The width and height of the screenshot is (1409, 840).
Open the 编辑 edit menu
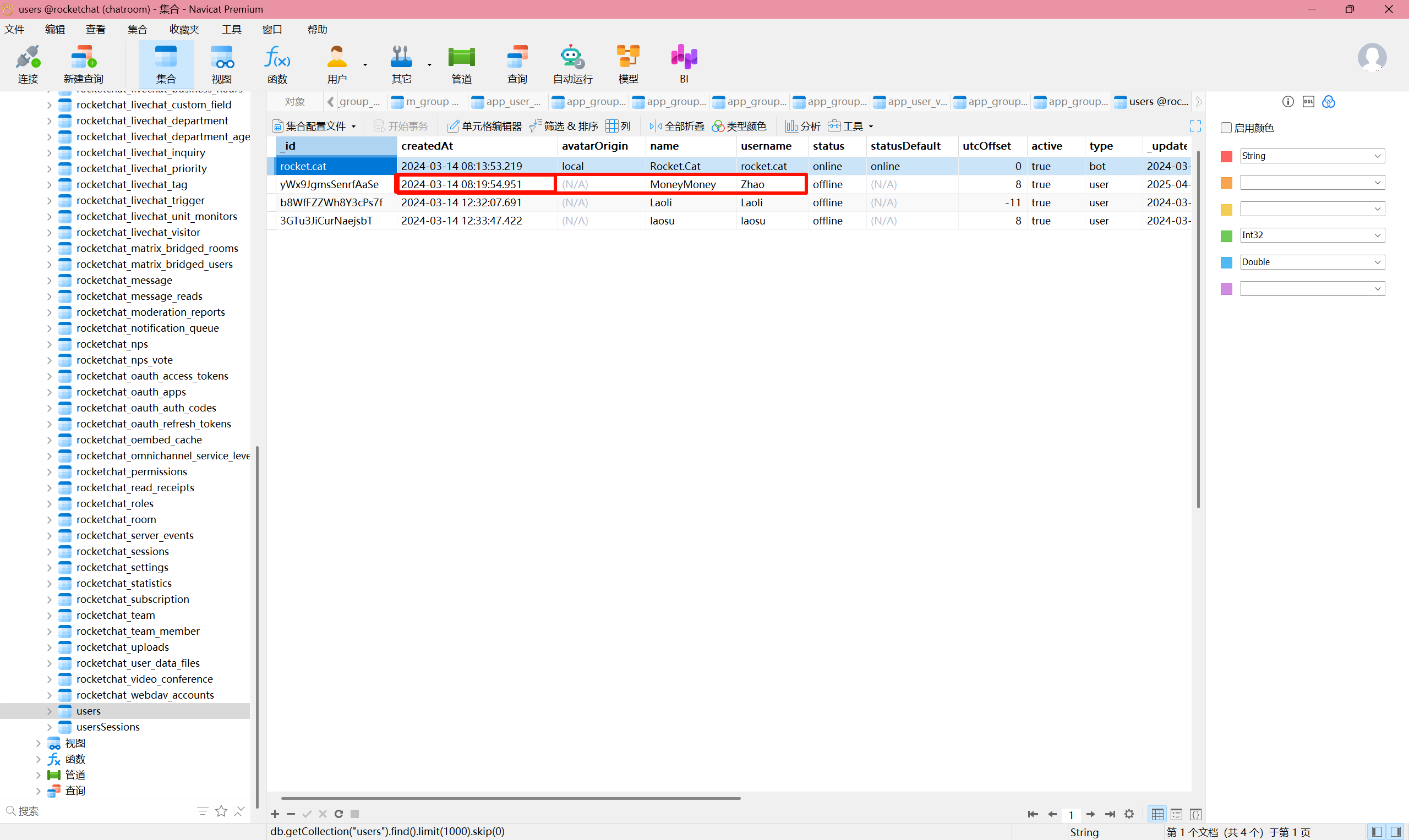pyautogui.click(x=55, y=30)
